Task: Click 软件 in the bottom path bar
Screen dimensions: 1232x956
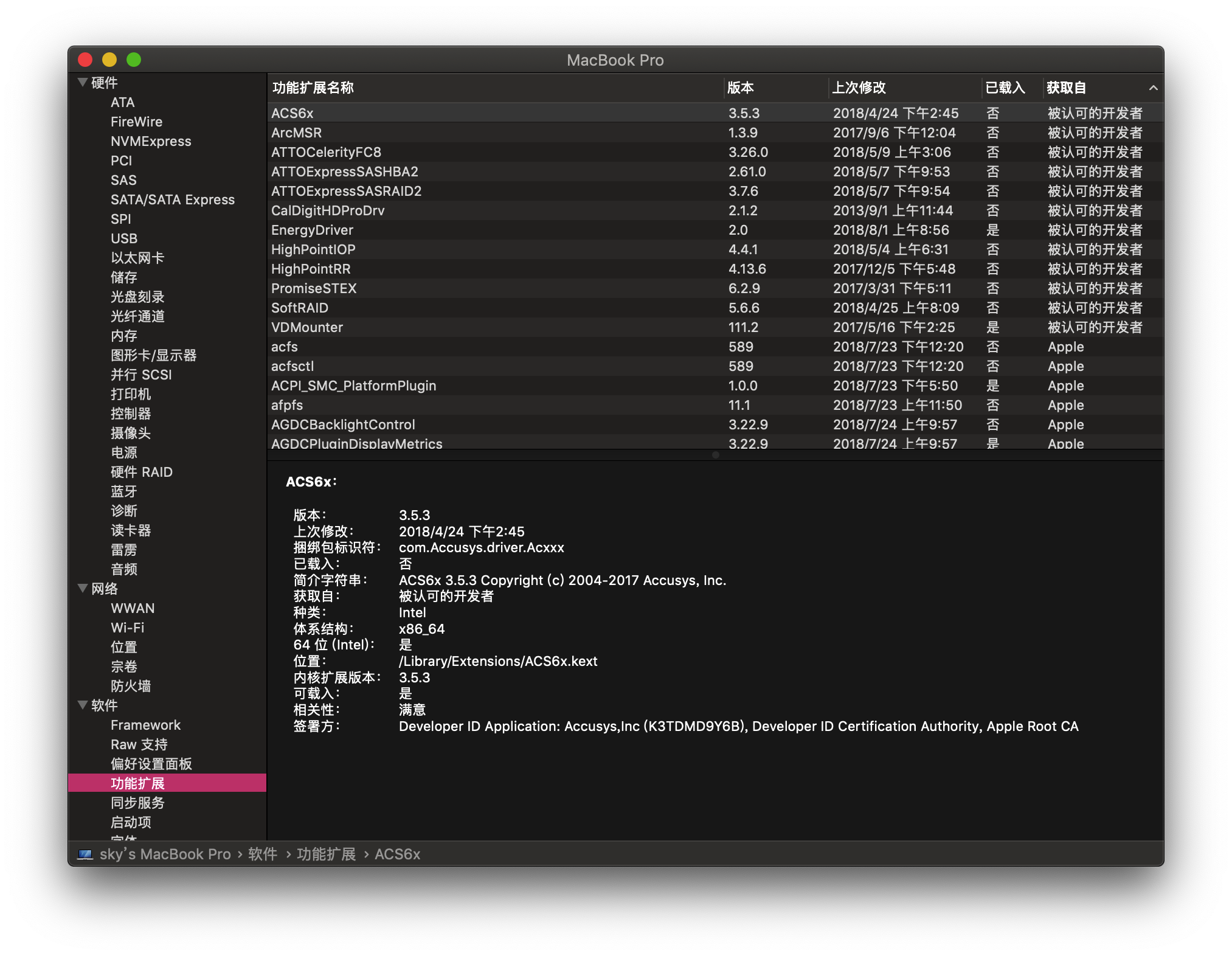Action: [x=263, y=854]
